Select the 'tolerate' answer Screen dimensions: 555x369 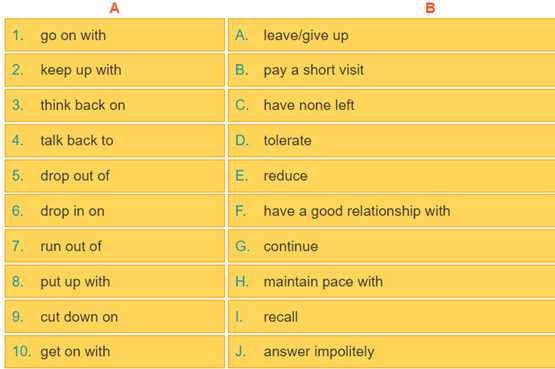391,140
